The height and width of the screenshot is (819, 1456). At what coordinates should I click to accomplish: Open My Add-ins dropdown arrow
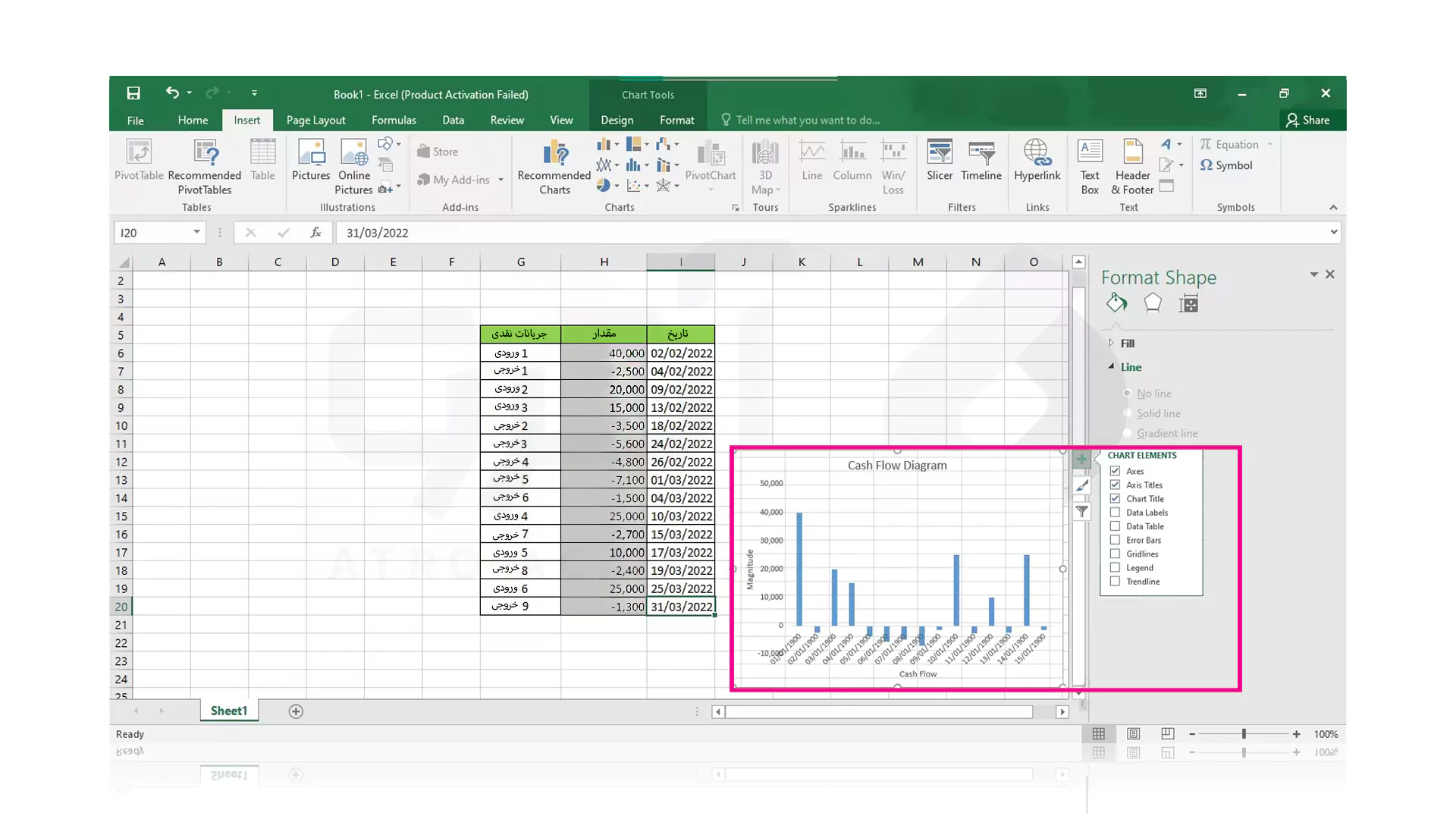pos(500,180)
